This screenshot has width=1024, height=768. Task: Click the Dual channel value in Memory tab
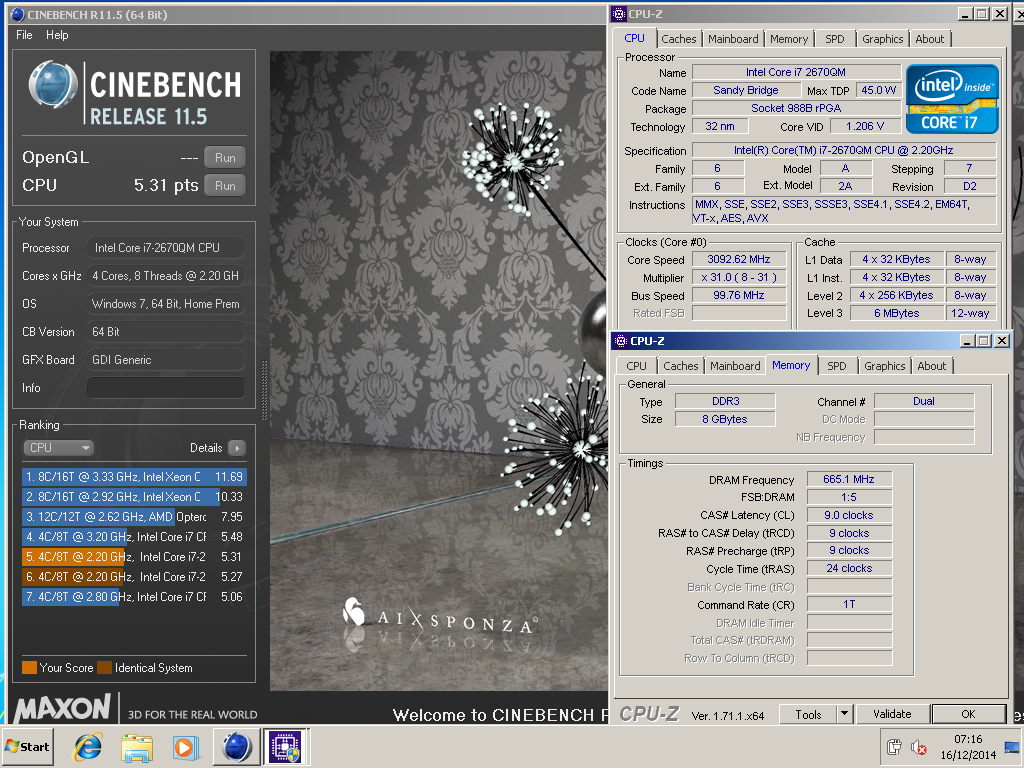coord(923,402)
